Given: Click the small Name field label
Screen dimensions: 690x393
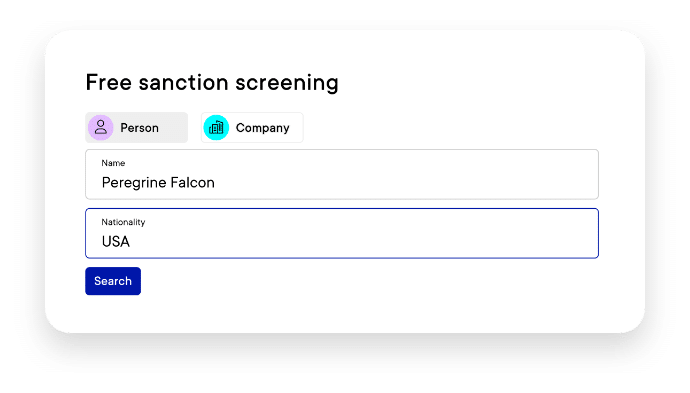Looking at the screenshot, I should click(113, 163).
